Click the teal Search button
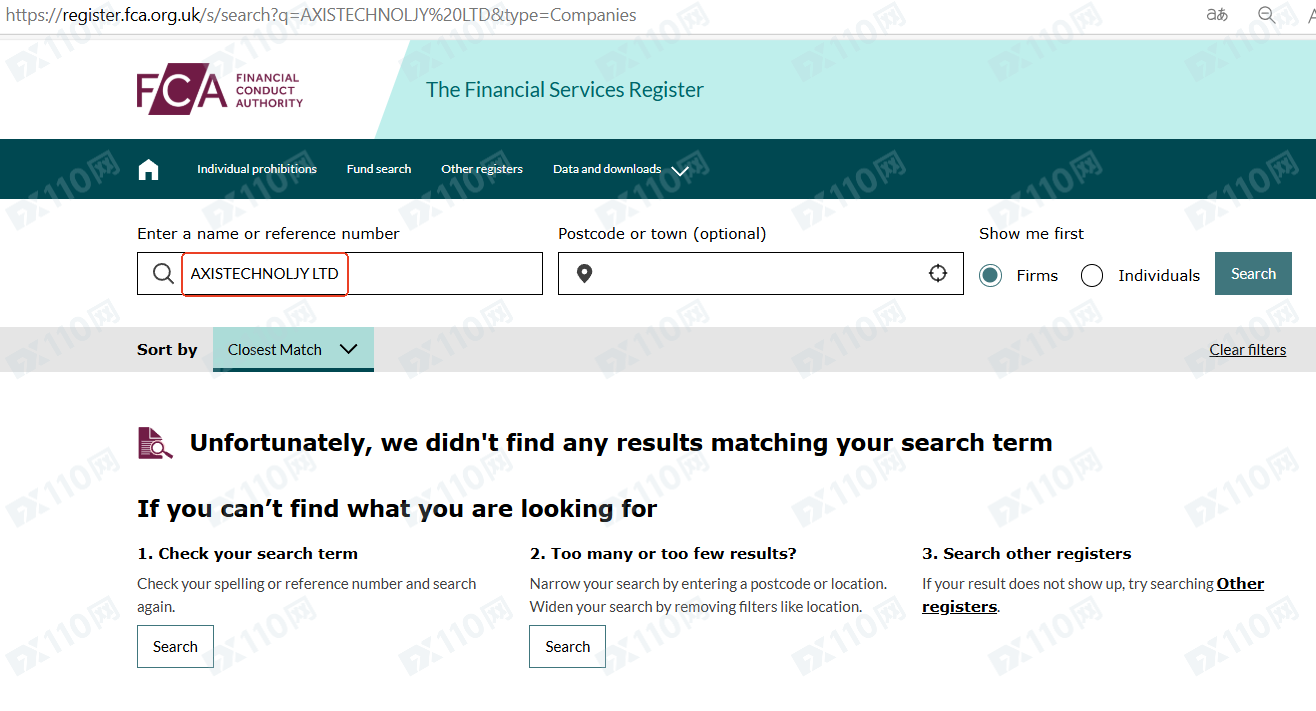The image size is (1316, 711). pyautogui.click(x=1252, y=273)
